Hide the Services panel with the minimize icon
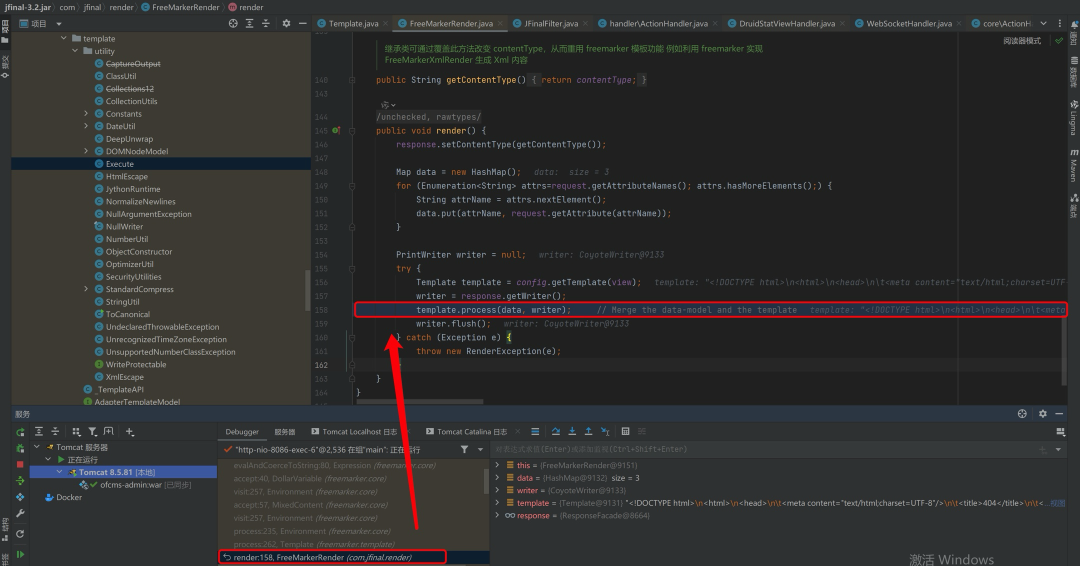Viewport: 1080px width, 566px height. coord(1059,414)
